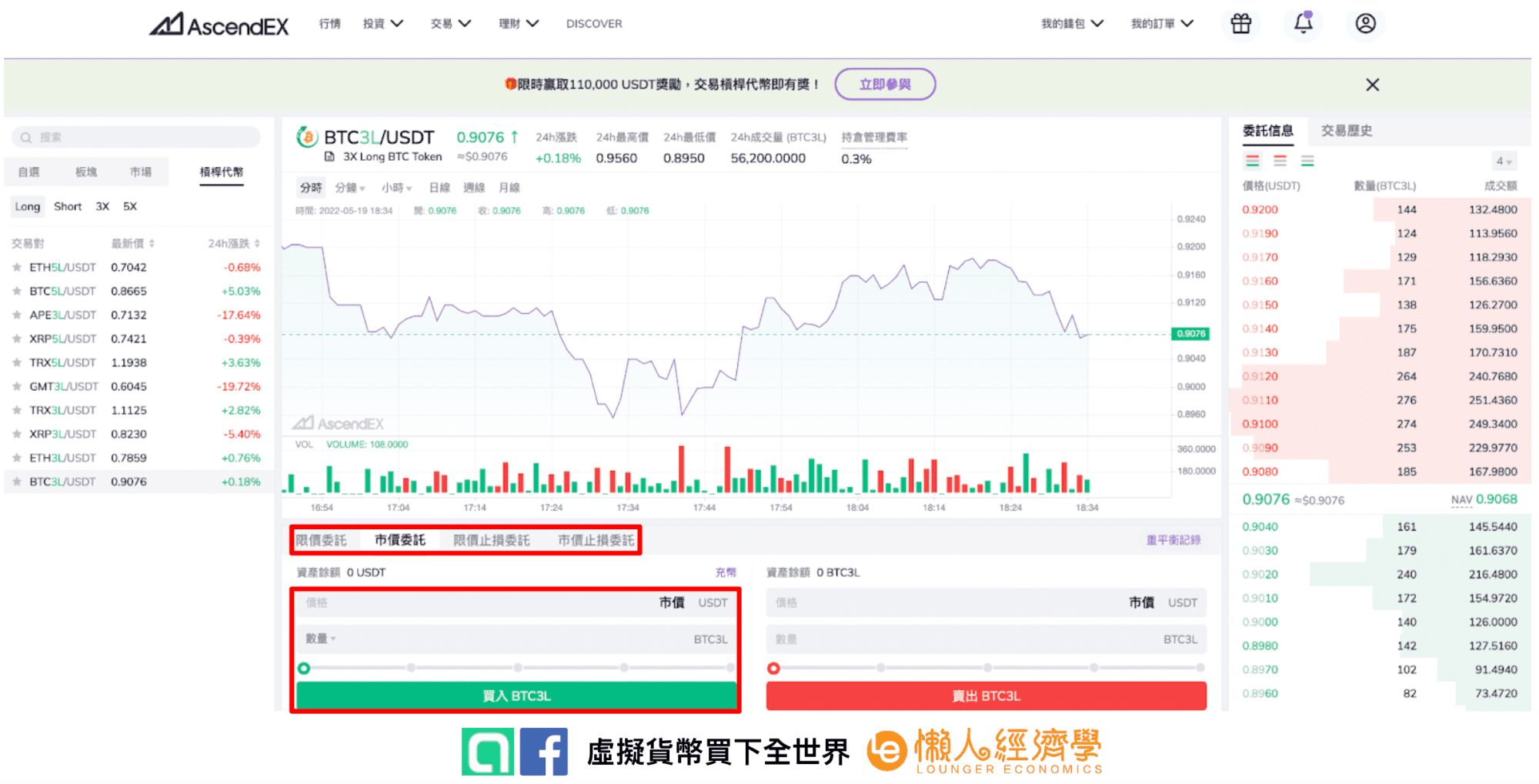The width and height of the screenshot is (1539, 784).
Task: Favorite the TRX5L/USDT pair star
Action: tap(16, 362)
